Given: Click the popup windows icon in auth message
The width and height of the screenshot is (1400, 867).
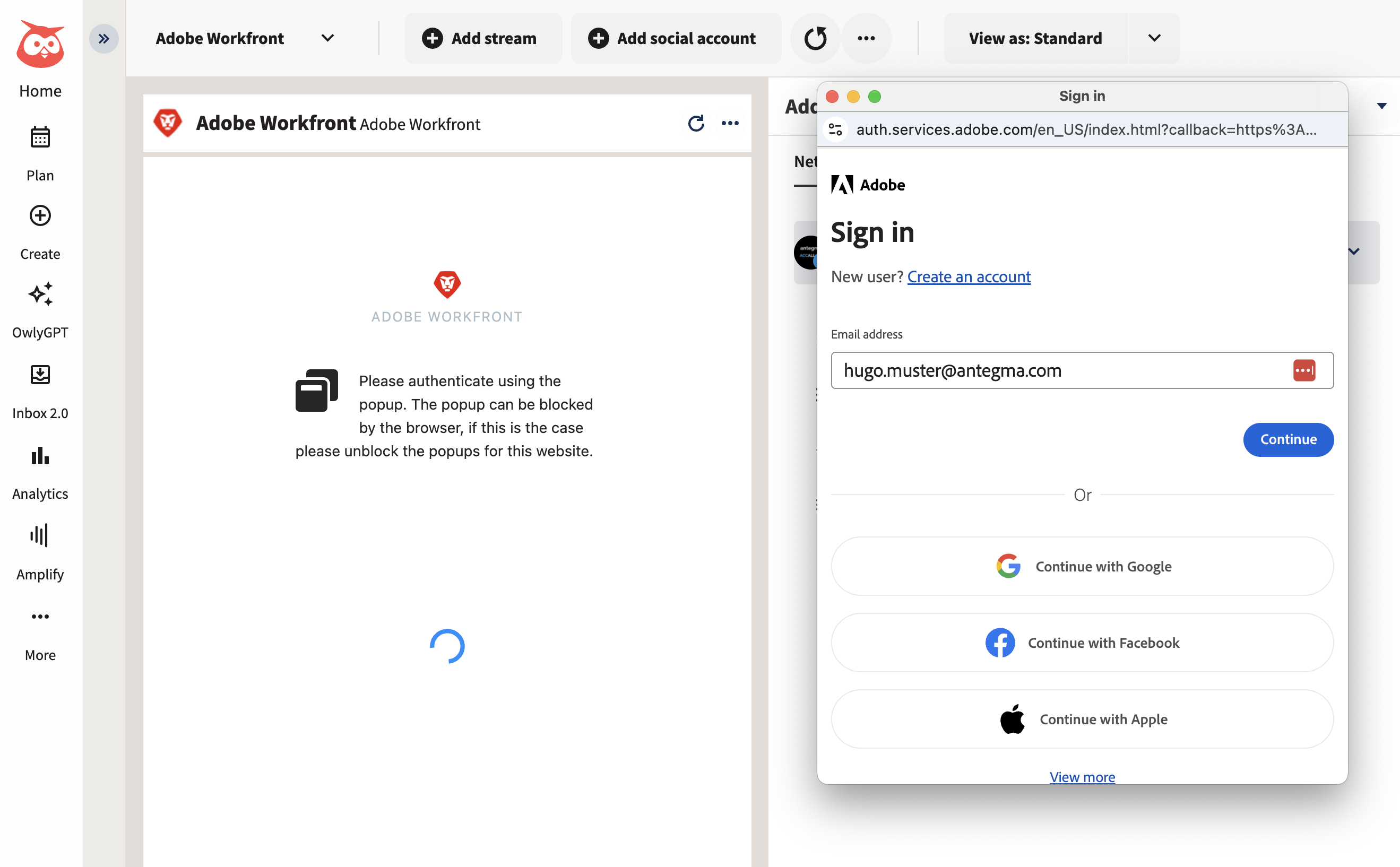Looking at the screenshot, I should [x=317, y=390].
